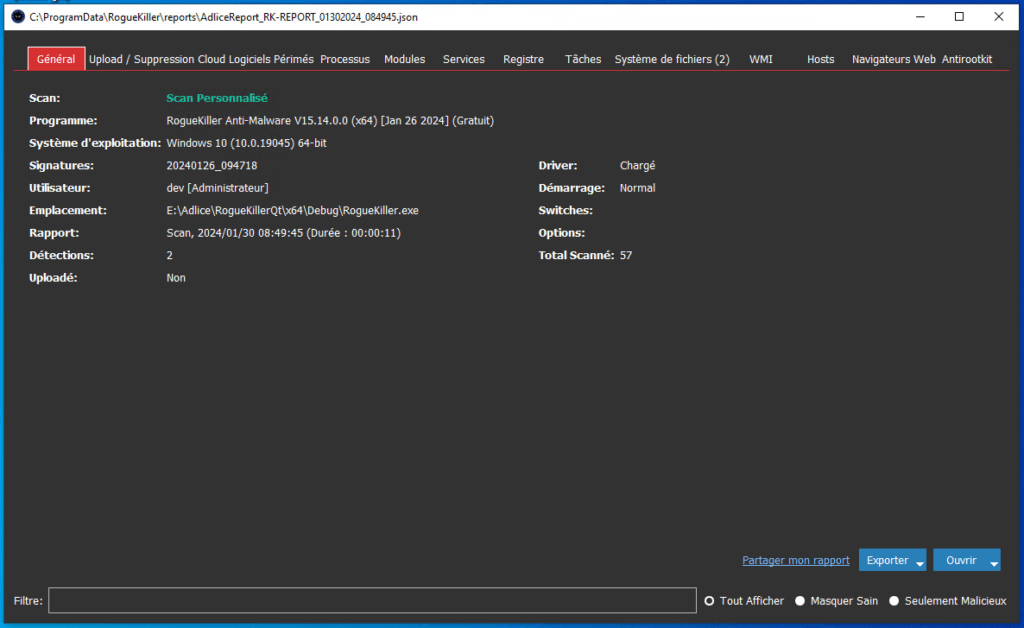Image resolution: width=1024 pixels, height=628 pixels.
Task: Maximize the report window
Action: [x=959, y=17]
